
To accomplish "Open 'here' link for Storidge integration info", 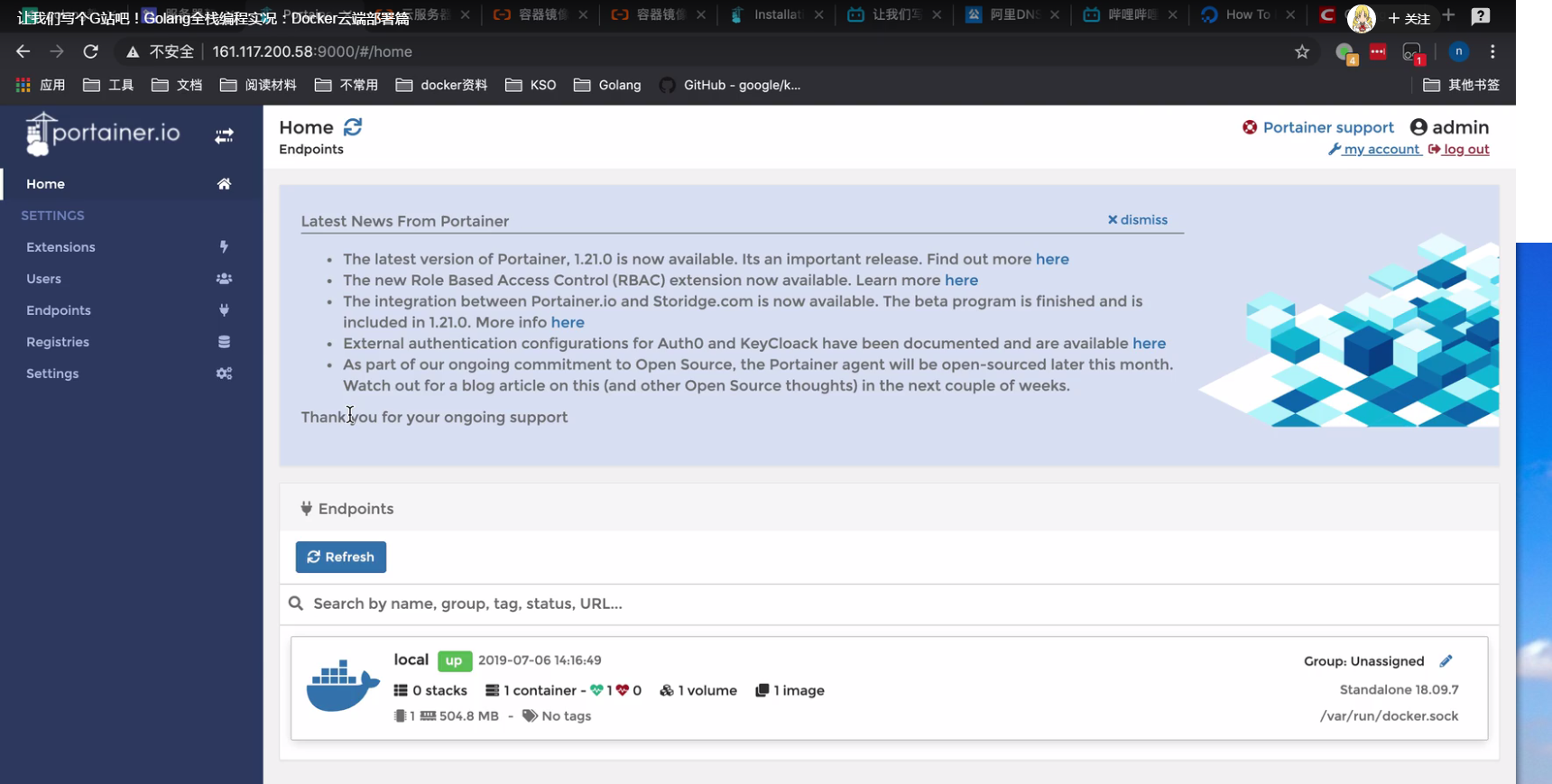I will [x=568, y=322].
